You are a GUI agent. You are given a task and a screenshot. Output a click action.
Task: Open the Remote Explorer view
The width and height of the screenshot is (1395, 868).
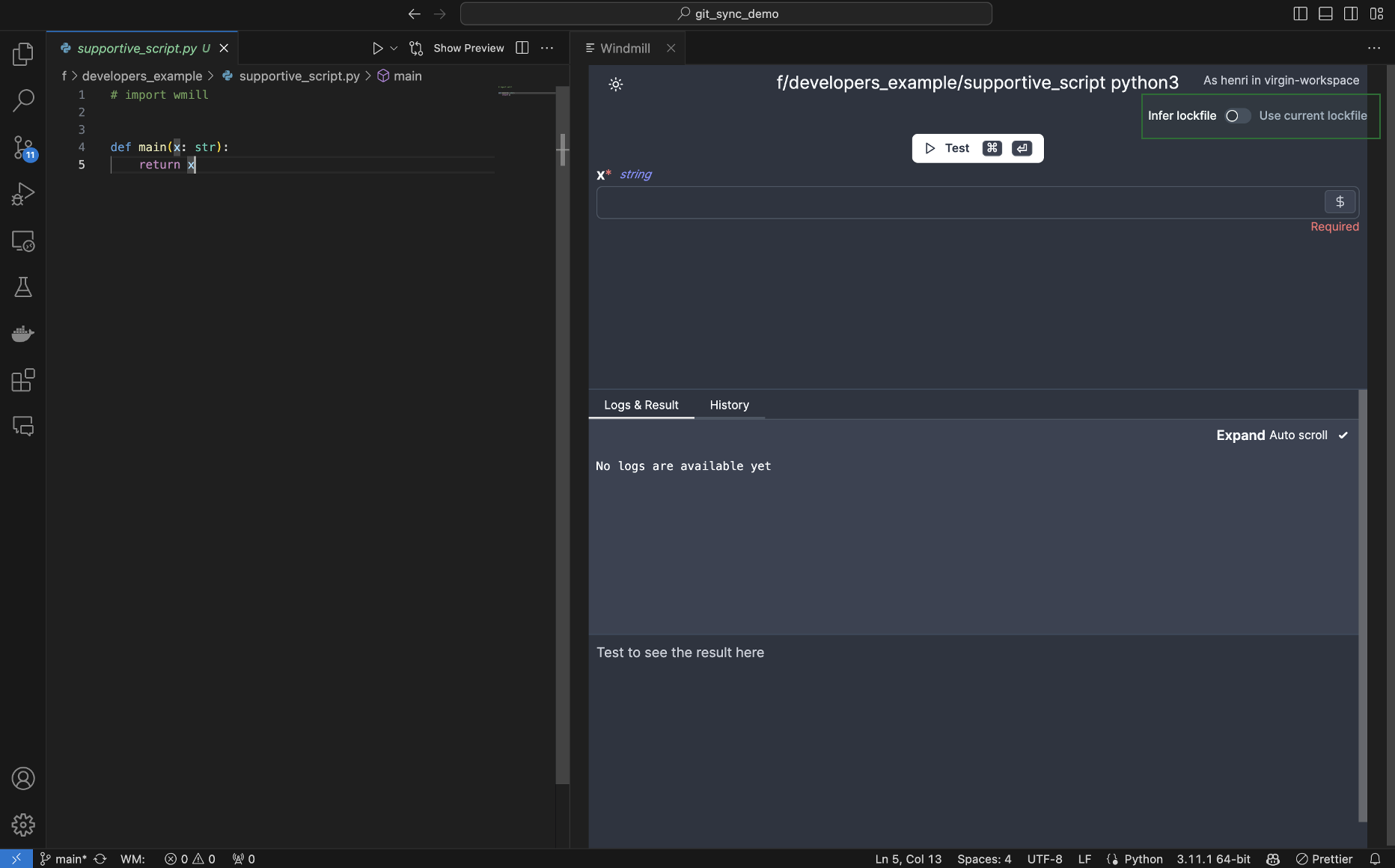coord(23,241)
